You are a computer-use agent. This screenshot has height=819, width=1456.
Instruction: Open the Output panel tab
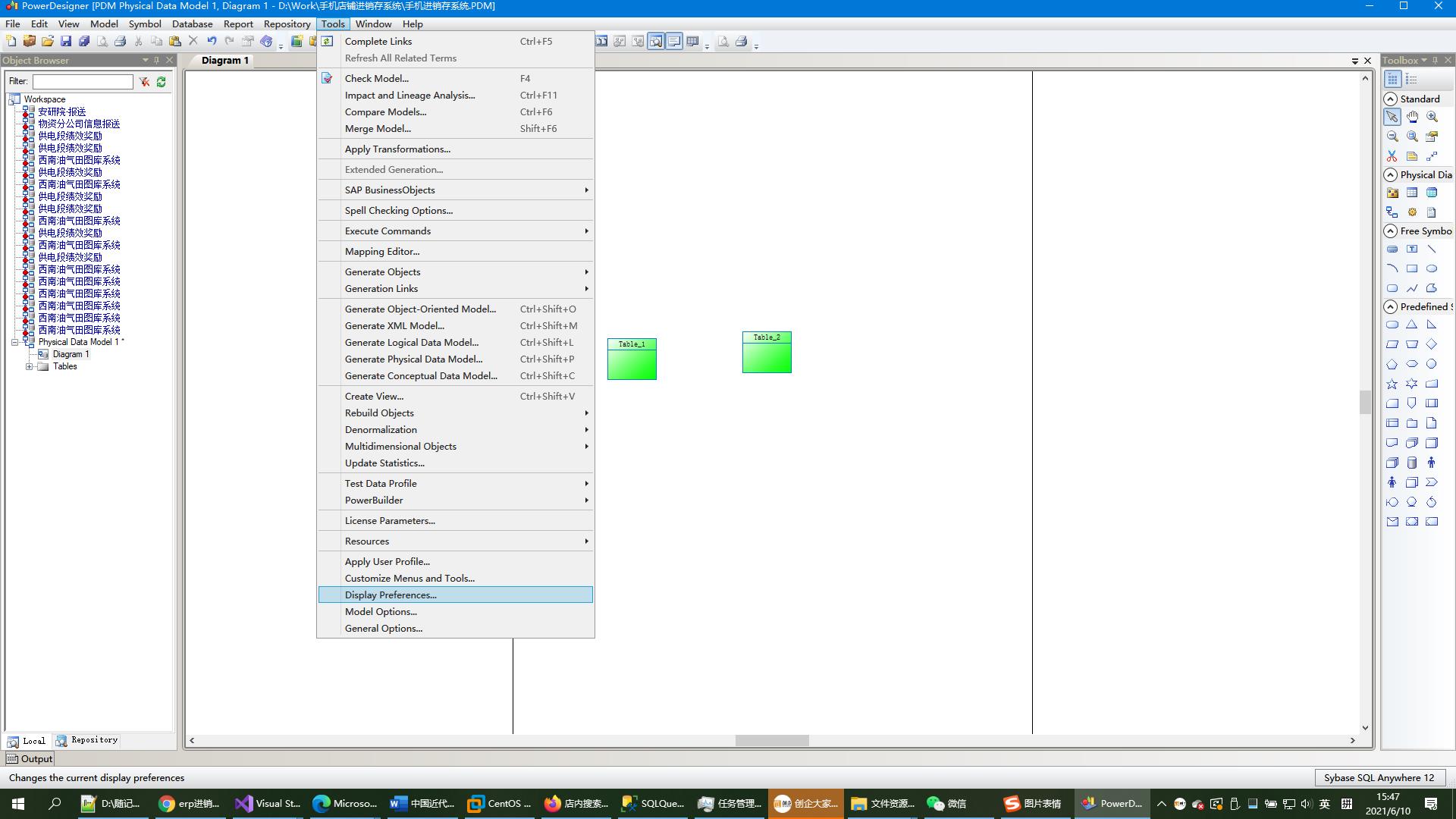pyautogui.click(x=30, y=759)
